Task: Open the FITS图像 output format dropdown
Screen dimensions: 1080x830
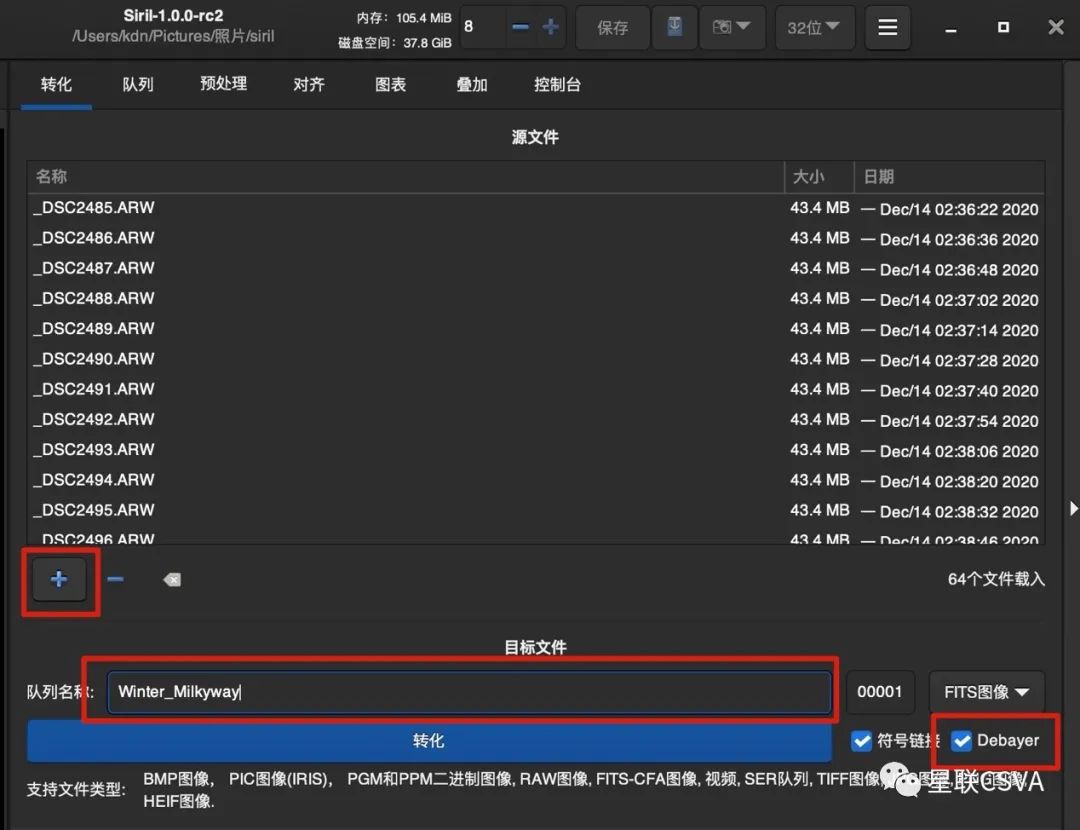Action: click(x=986, y=692)
